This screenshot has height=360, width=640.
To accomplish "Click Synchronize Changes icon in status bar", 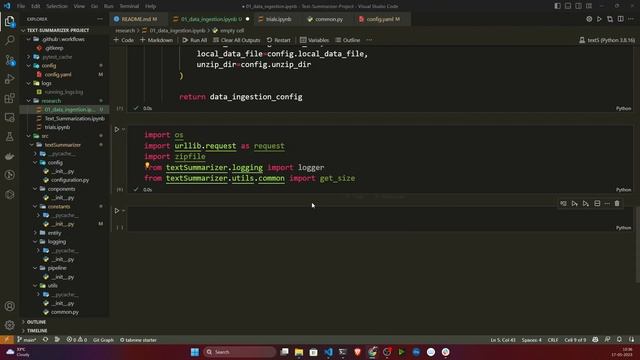I will tap(45, 340).
